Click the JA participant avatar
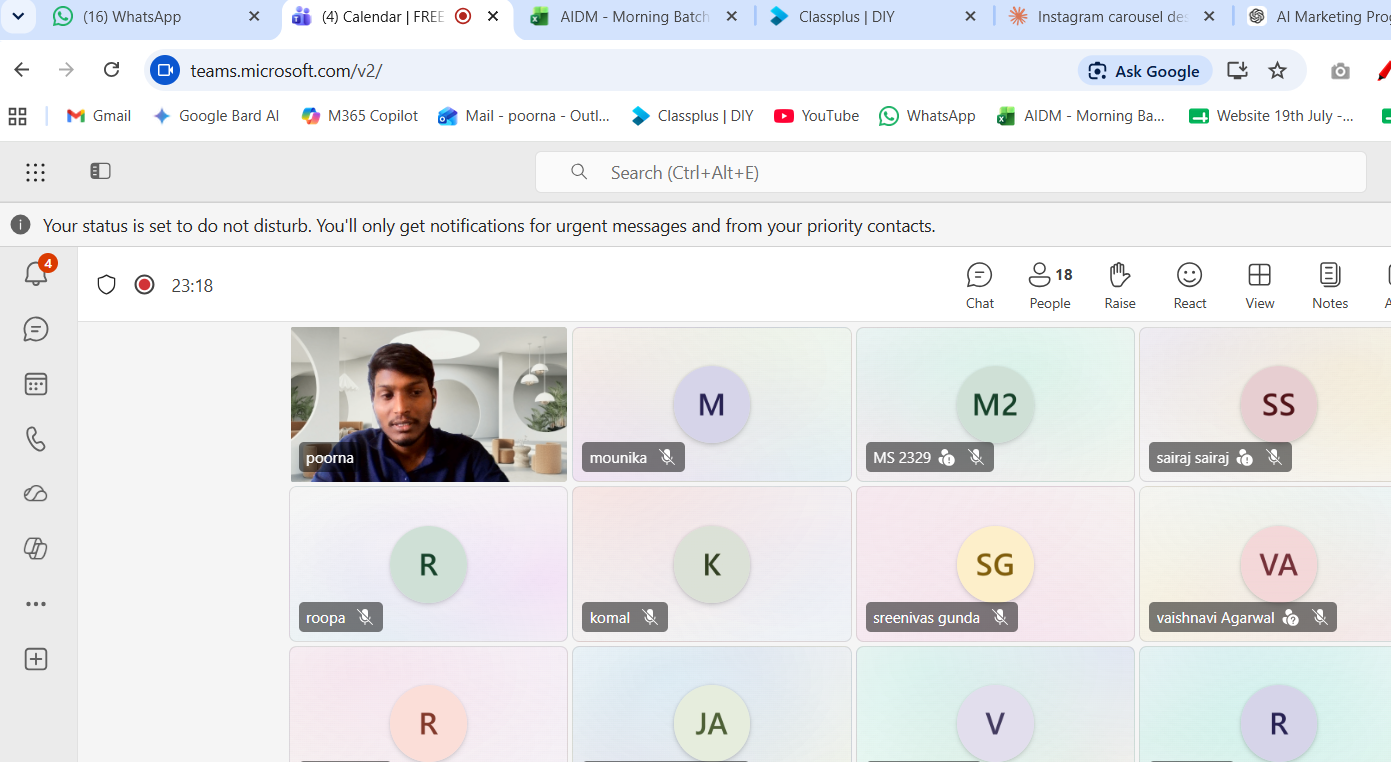 [x=711, y=723]
